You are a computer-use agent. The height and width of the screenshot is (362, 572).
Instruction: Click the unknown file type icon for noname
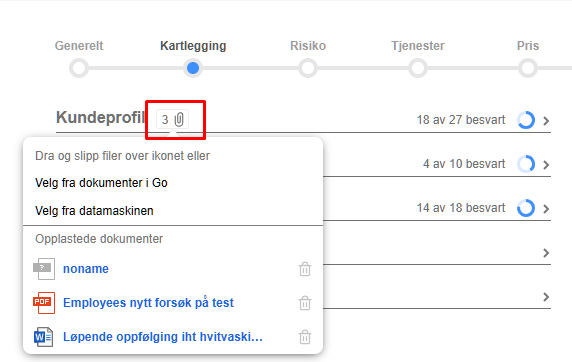click(x=44, y=269)
